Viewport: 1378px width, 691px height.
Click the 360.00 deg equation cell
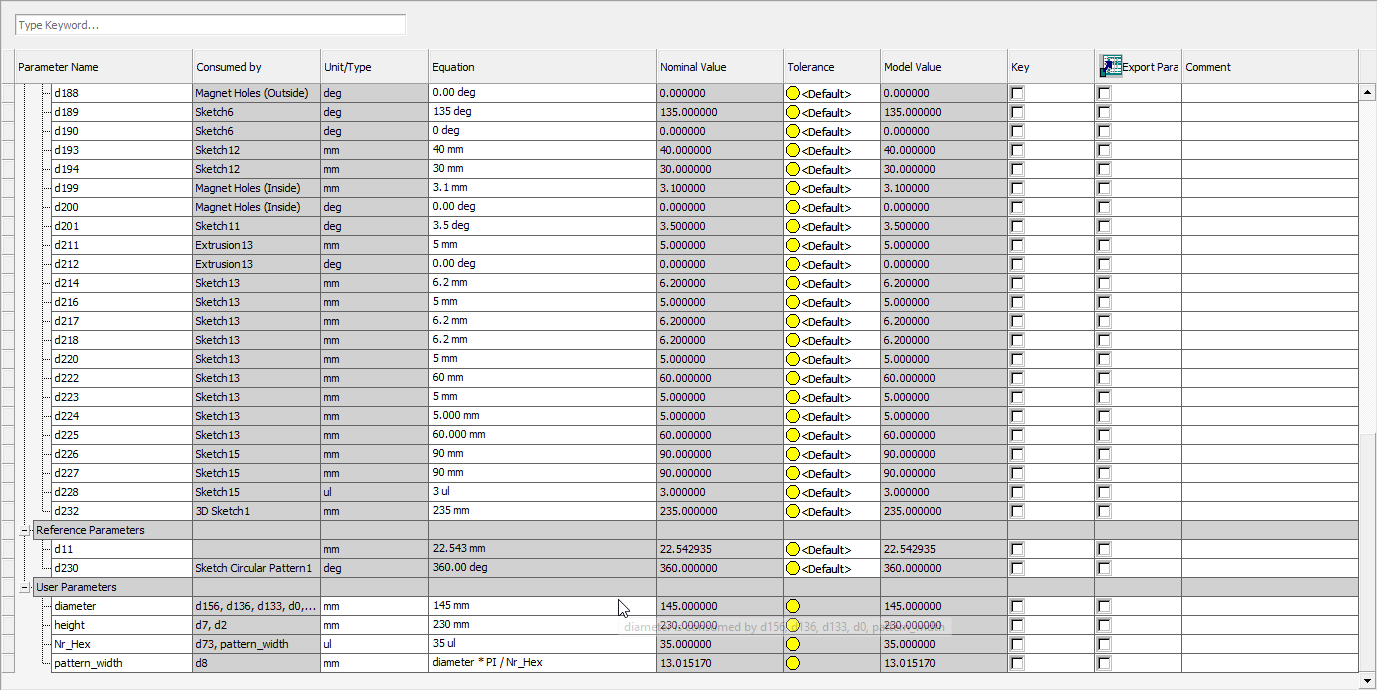[543, 568]
